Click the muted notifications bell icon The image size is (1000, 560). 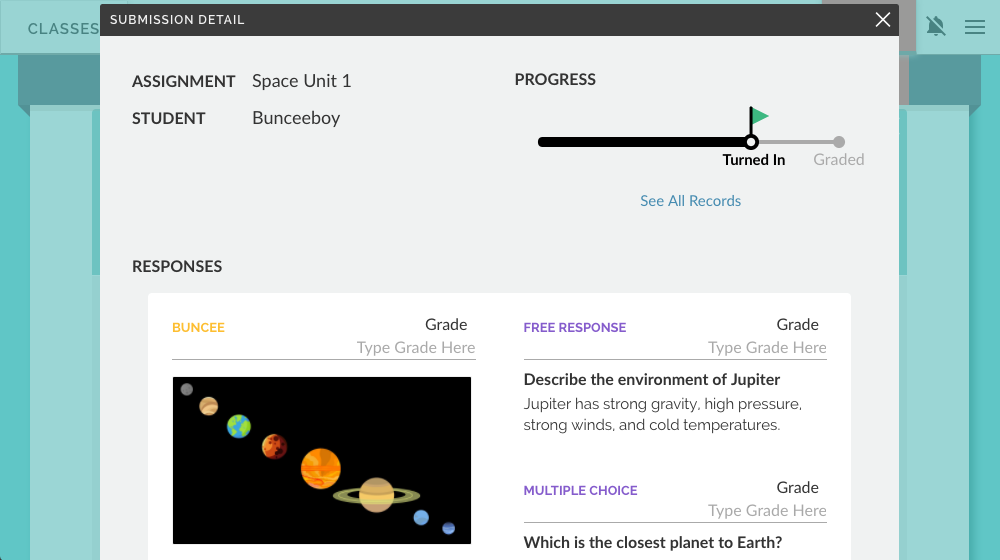pyautogui.click(x=936, y=27)
